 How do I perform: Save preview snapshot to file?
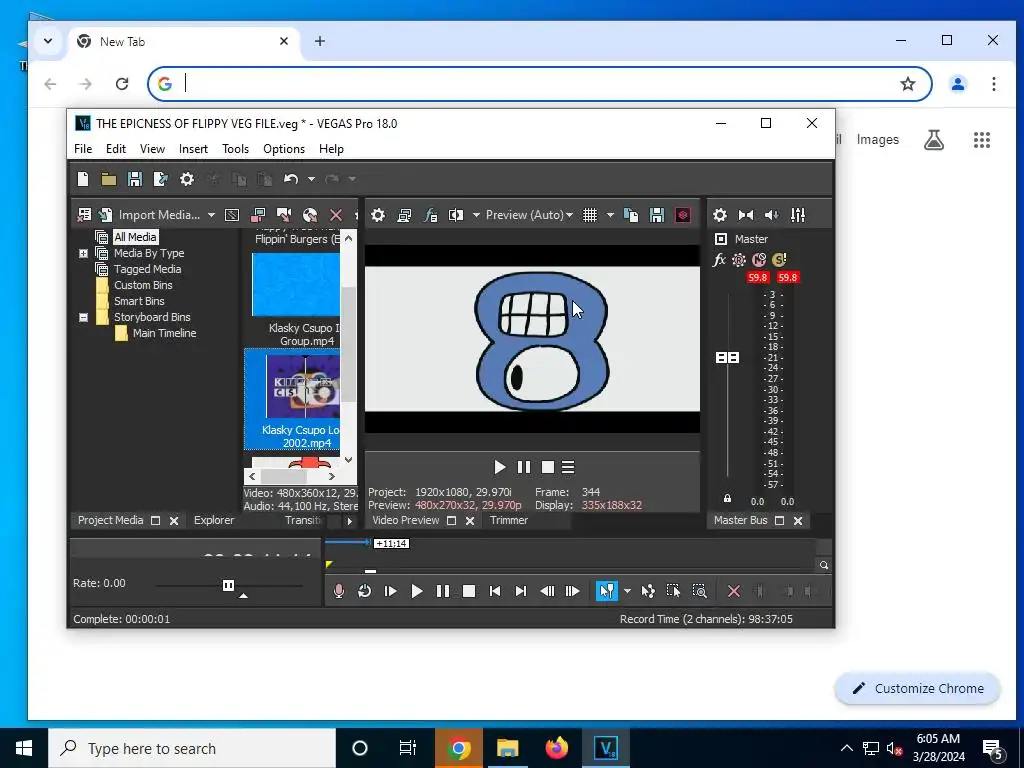pyautogui.click(x=656, y=215)
